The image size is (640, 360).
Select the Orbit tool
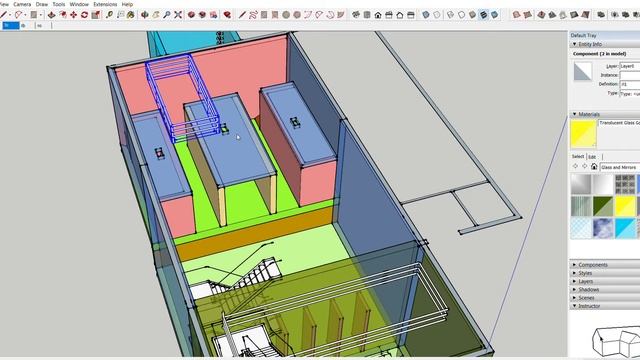144,15
